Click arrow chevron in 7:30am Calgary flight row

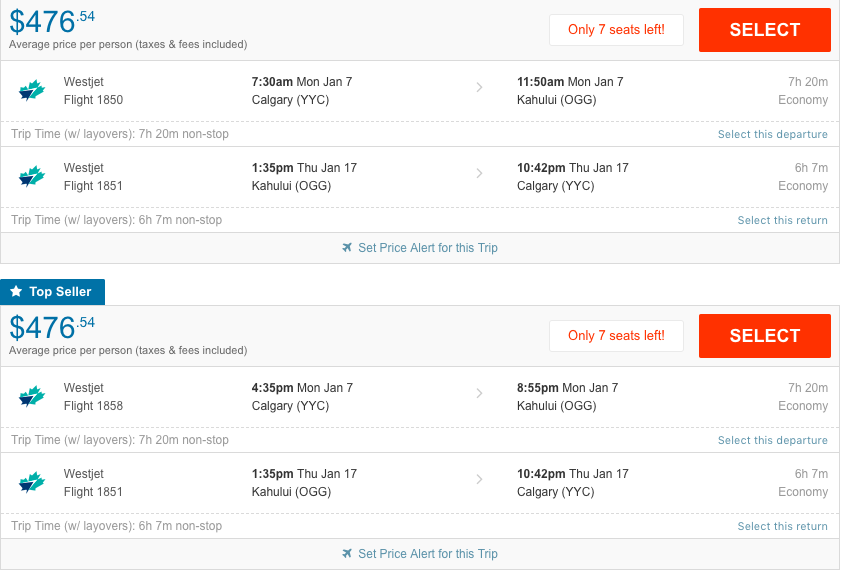point(479,87)
